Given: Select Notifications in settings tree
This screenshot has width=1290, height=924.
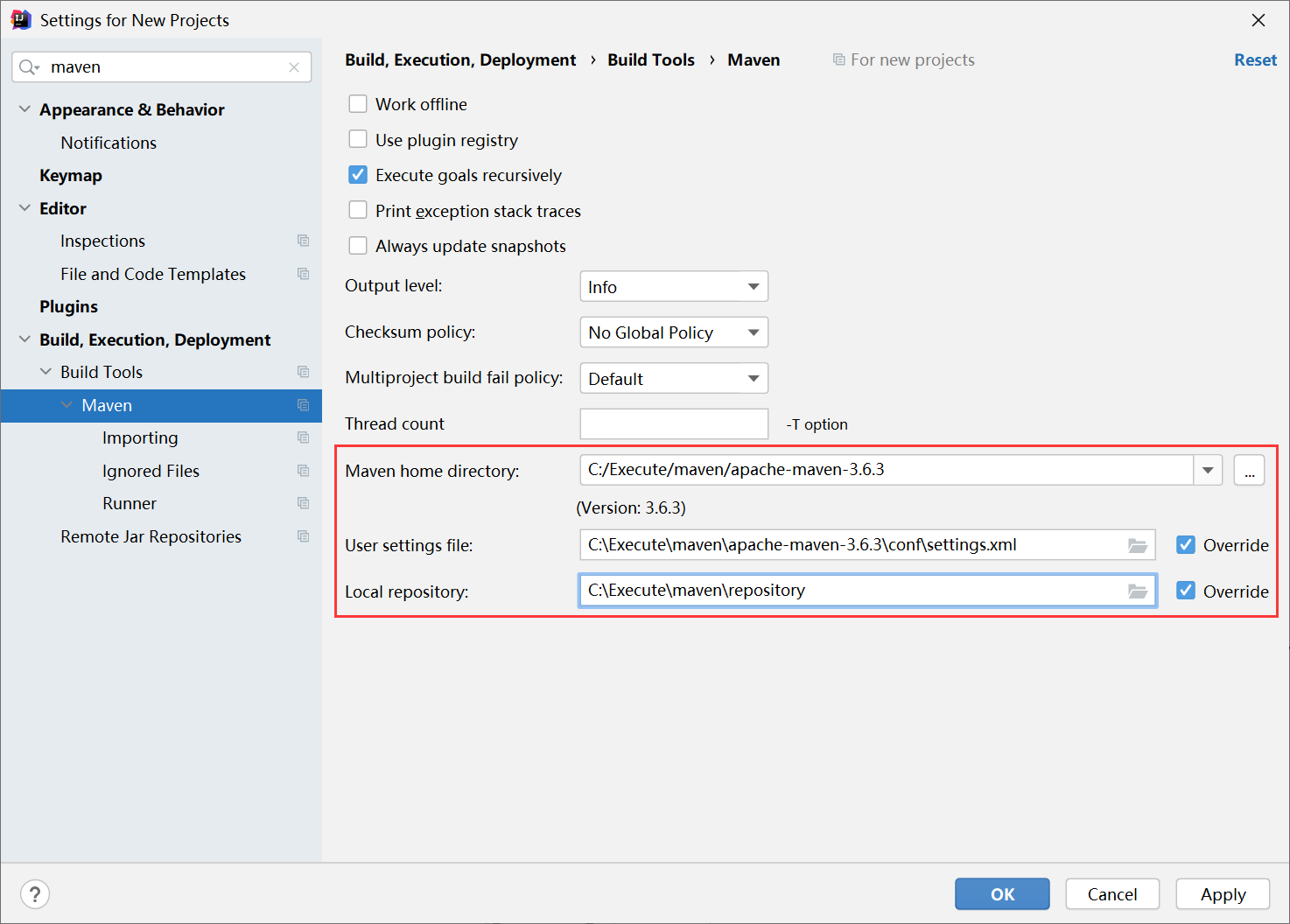Looking at the screenshot, I should tap(109, 143).
